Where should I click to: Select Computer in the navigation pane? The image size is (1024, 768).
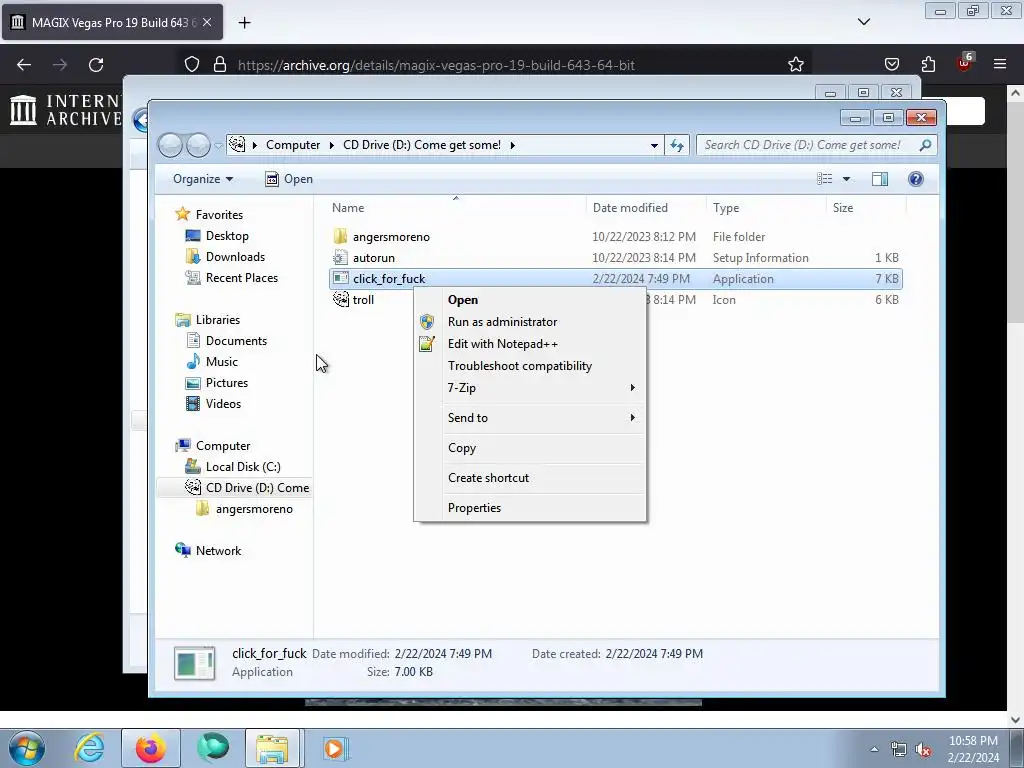click(x=223, y=446)
